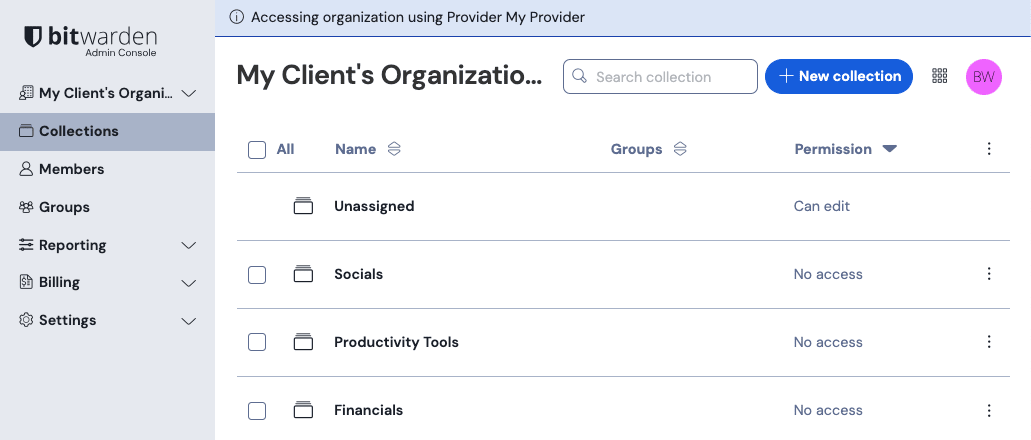This screenshot has width=1031, height=440.
Task: Click the table header three-dot options
Action: (x=989, y=149)
